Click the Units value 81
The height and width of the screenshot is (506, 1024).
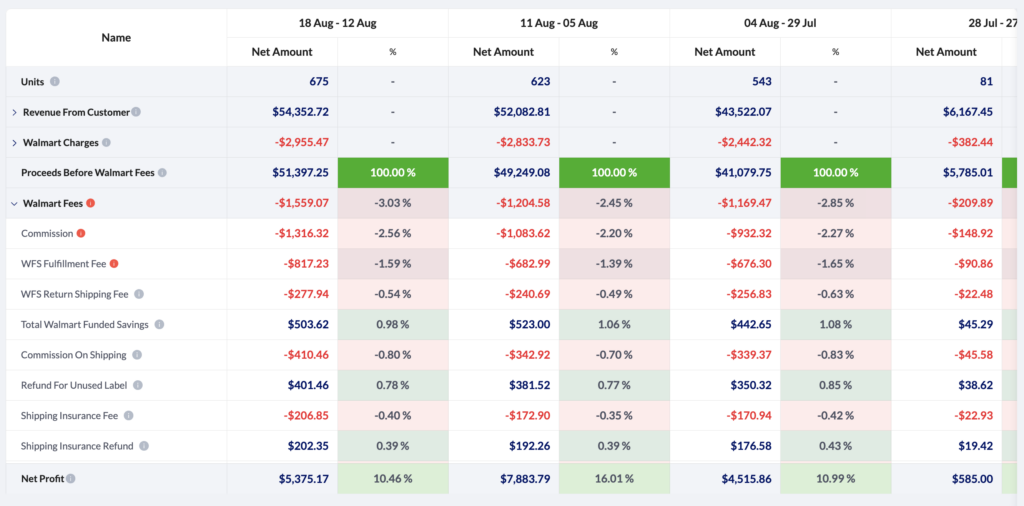(987, 82)
